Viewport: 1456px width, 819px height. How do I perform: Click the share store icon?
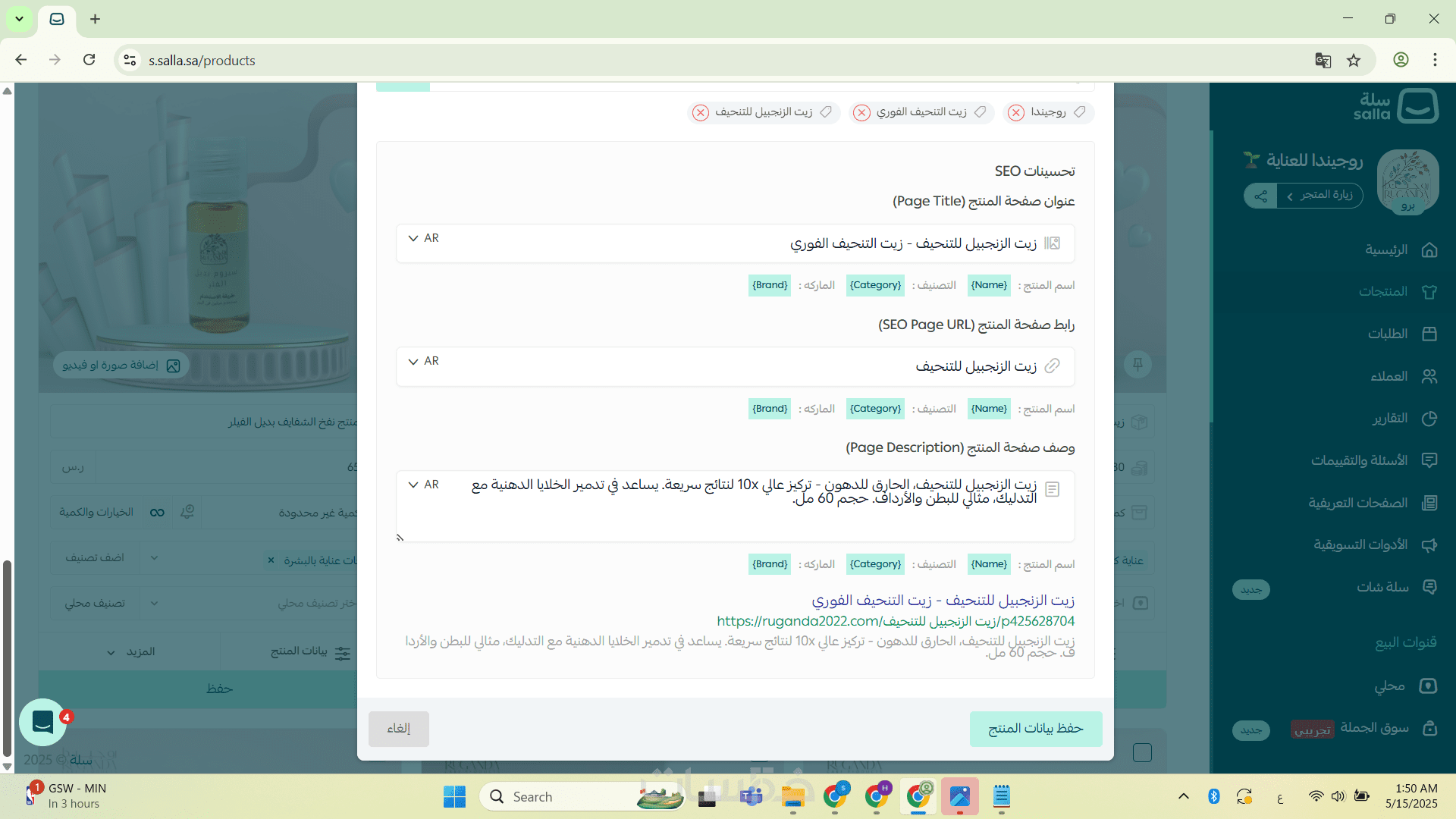[1260, 196]
